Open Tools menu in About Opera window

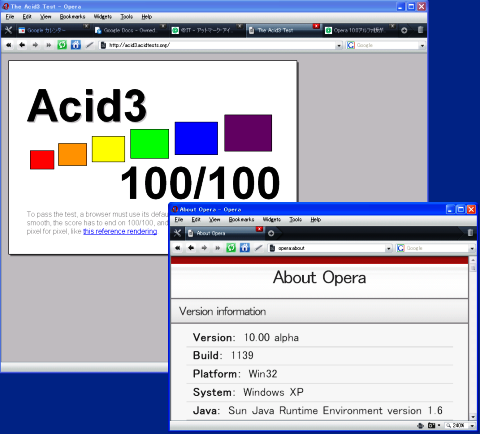(295, 219)
